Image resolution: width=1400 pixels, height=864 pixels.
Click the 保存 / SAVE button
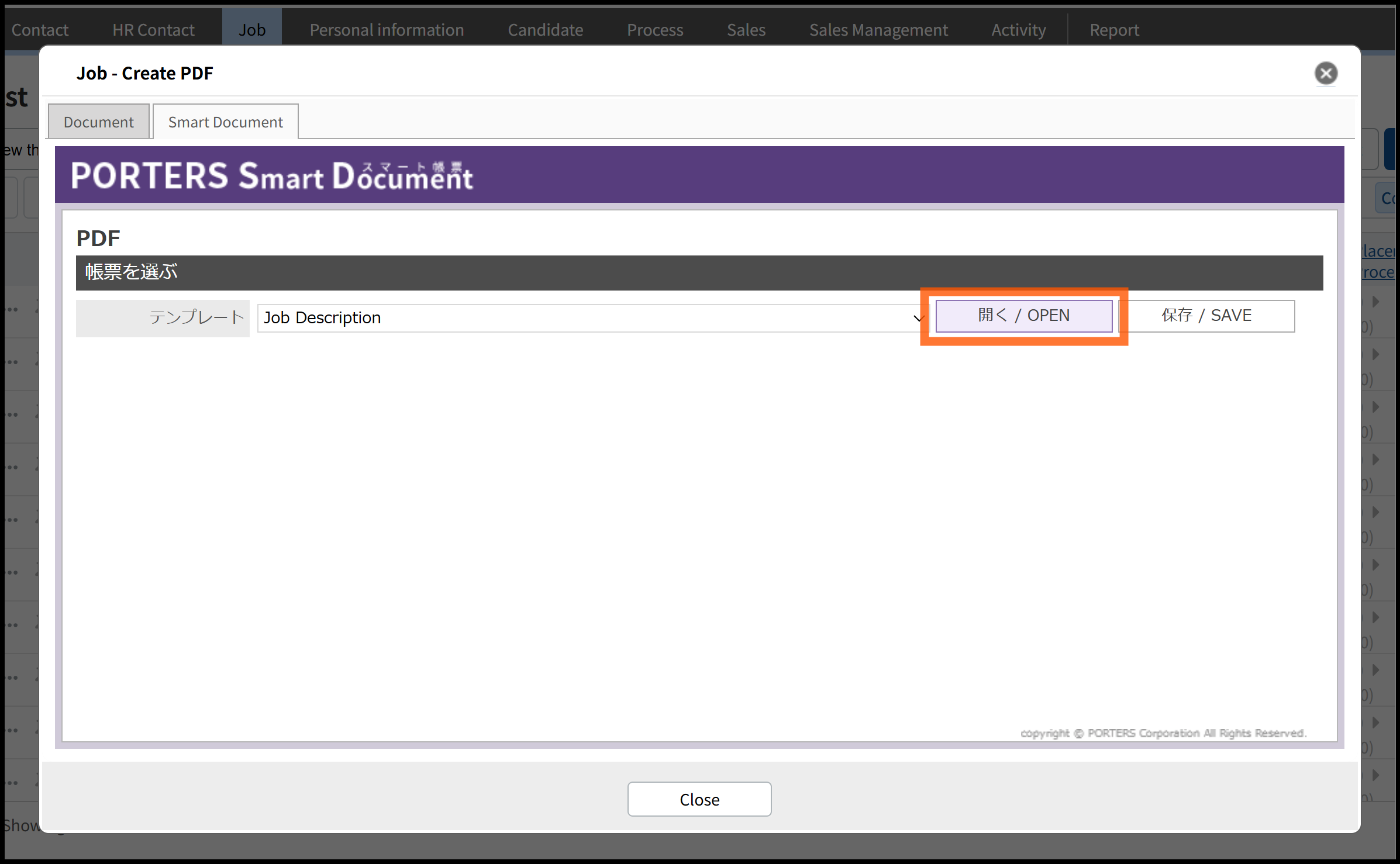(1206, 316)
